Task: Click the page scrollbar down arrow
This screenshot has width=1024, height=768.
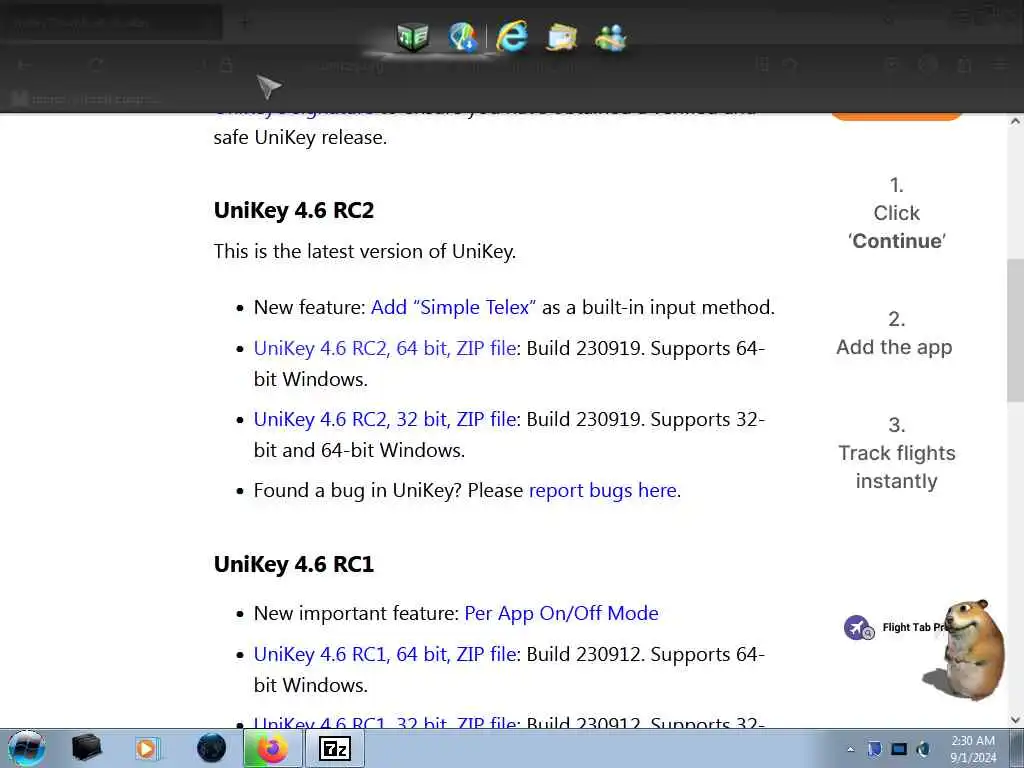Action: tap(1015, 720)
